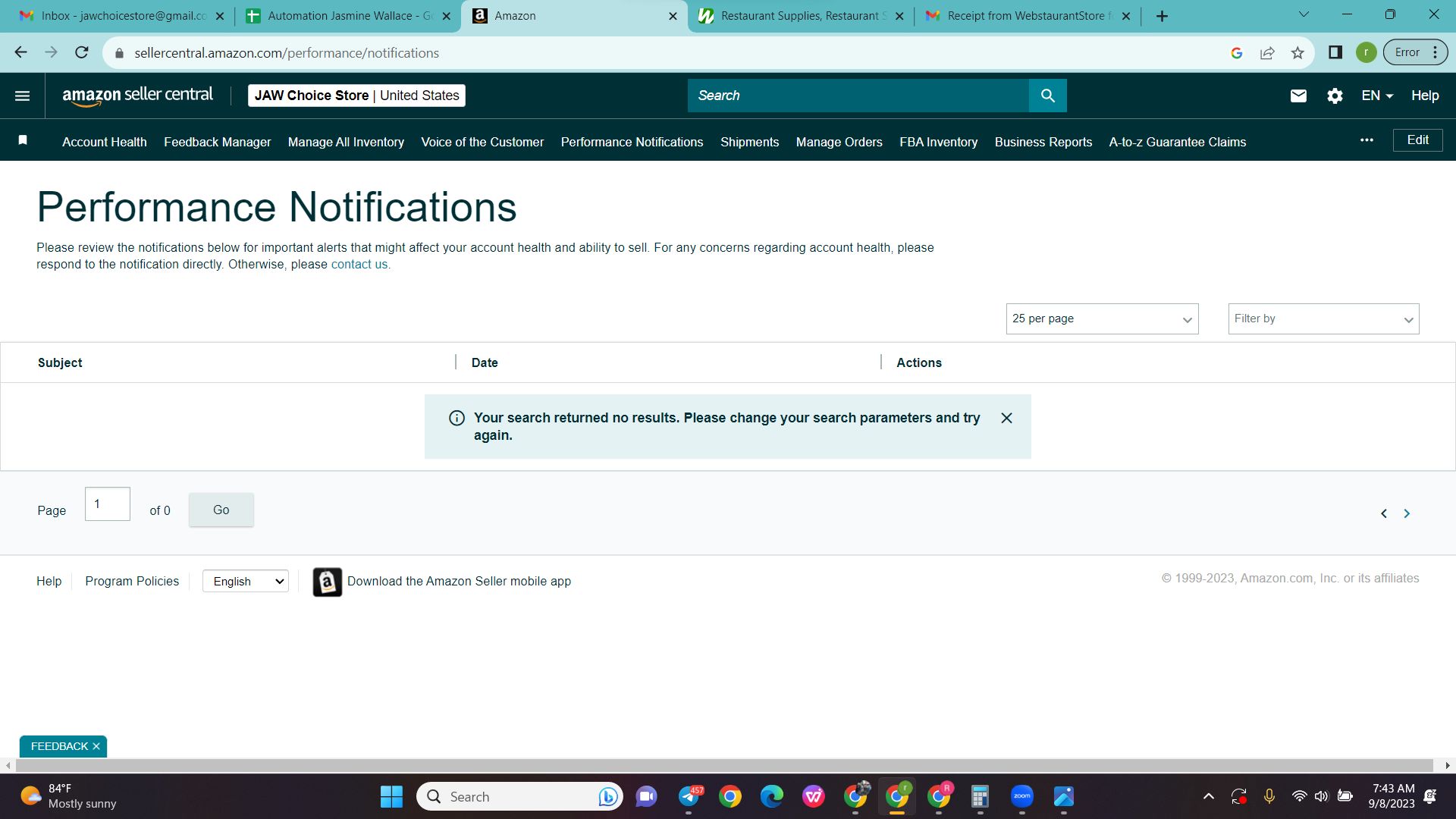
Task: Go to Manage Orders
Action: tap(839, 142)
